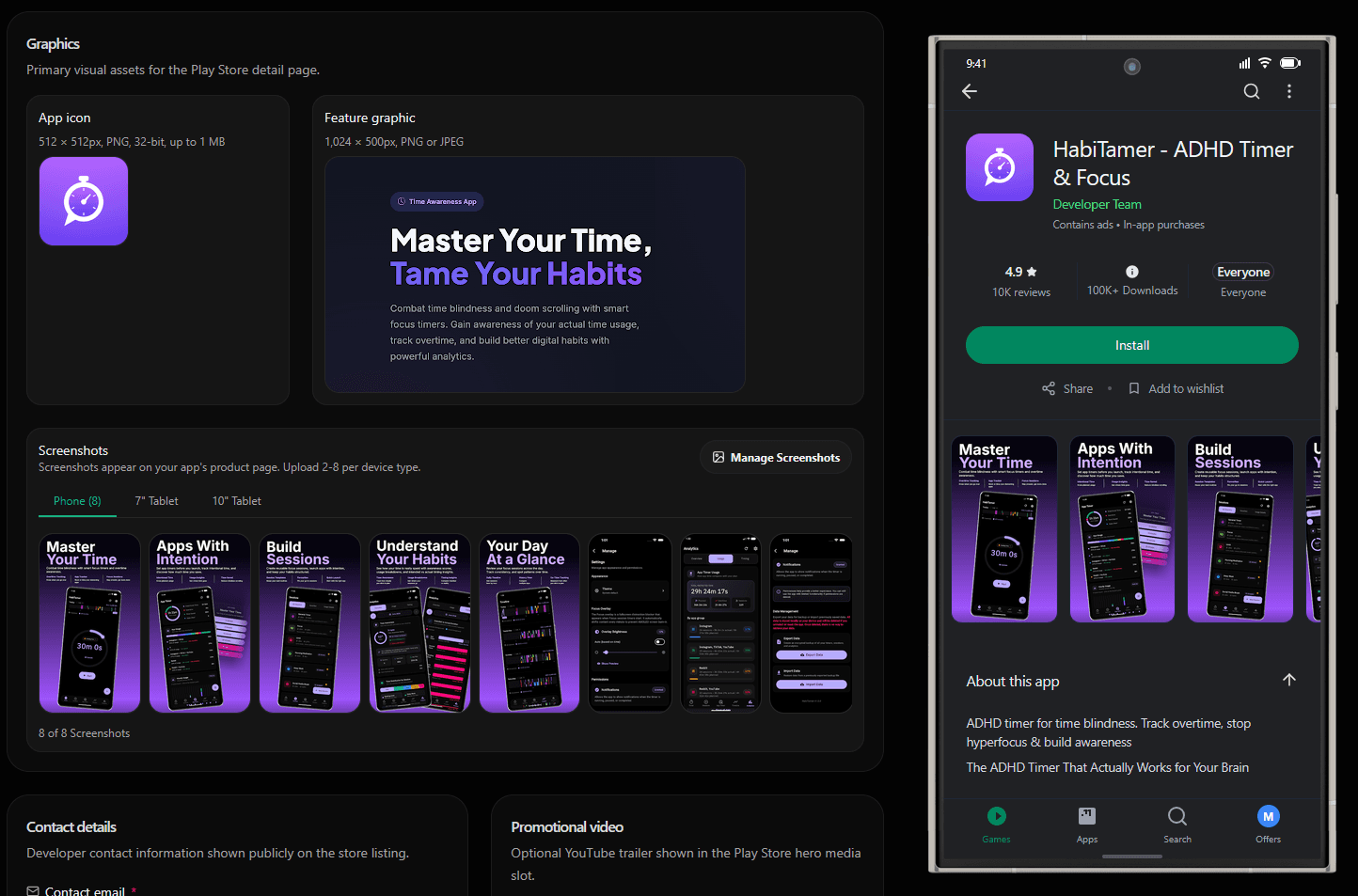This screenshot has width=1358, height=896.
Task: Tap the Build Sessions screenshot in phone preview
Action: [x=1240, y=529]
